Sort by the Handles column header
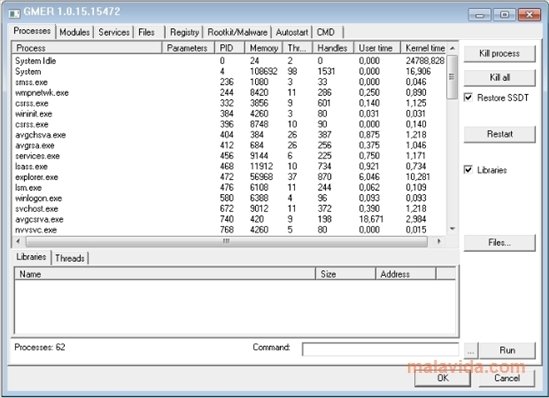The height and width of the screenshot is (398, 549). point(333,48)
